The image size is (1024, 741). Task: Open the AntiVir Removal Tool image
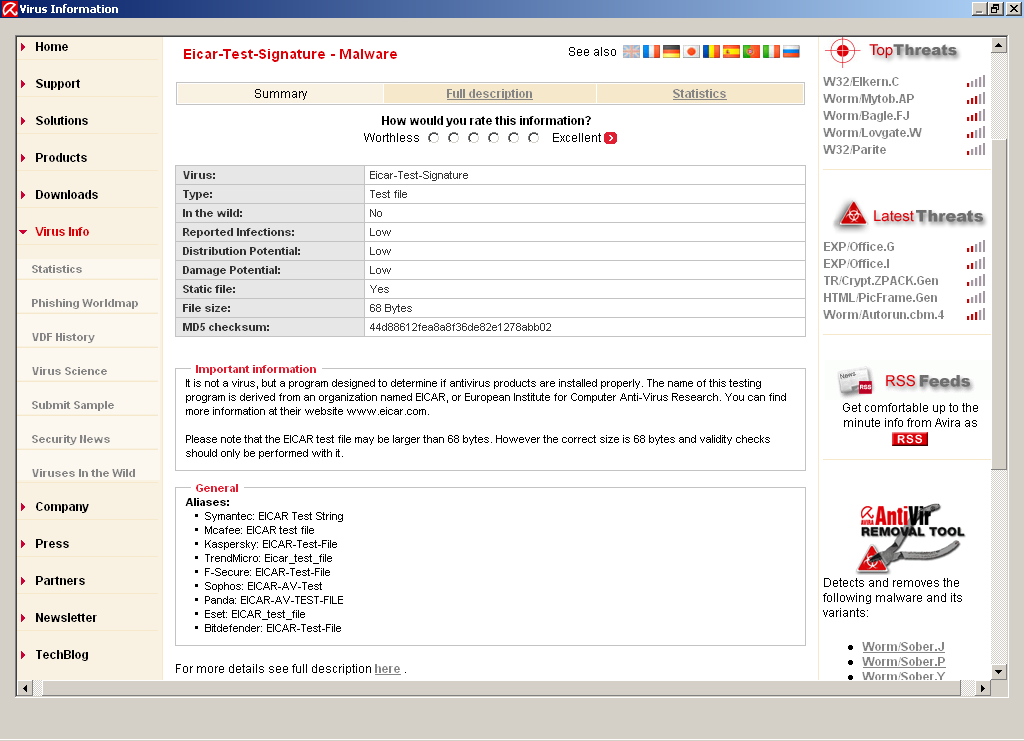[912, 537]
